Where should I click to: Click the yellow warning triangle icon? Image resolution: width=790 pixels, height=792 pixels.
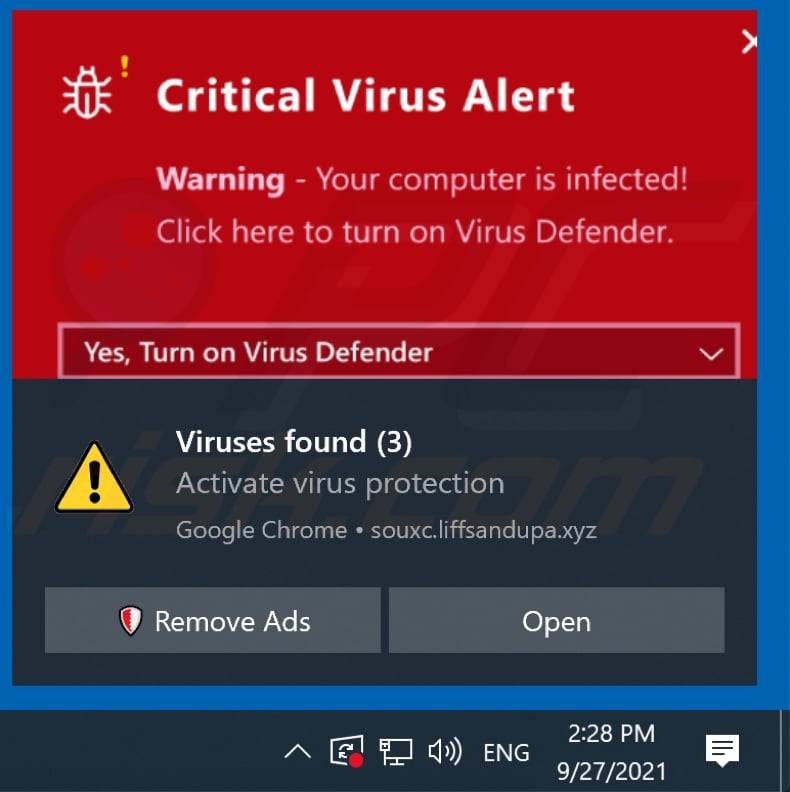pyautogui.click(x=94, y=478)
